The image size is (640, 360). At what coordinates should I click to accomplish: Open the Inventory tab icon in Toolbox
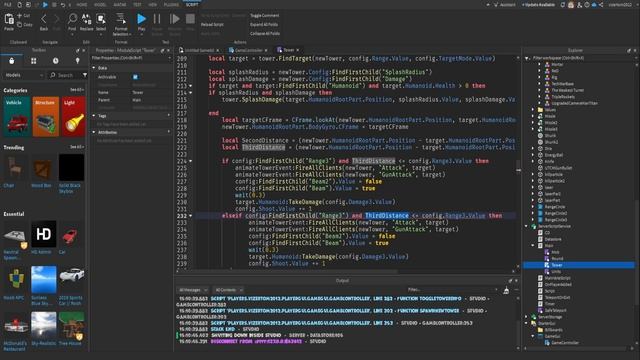click(11, 61)
